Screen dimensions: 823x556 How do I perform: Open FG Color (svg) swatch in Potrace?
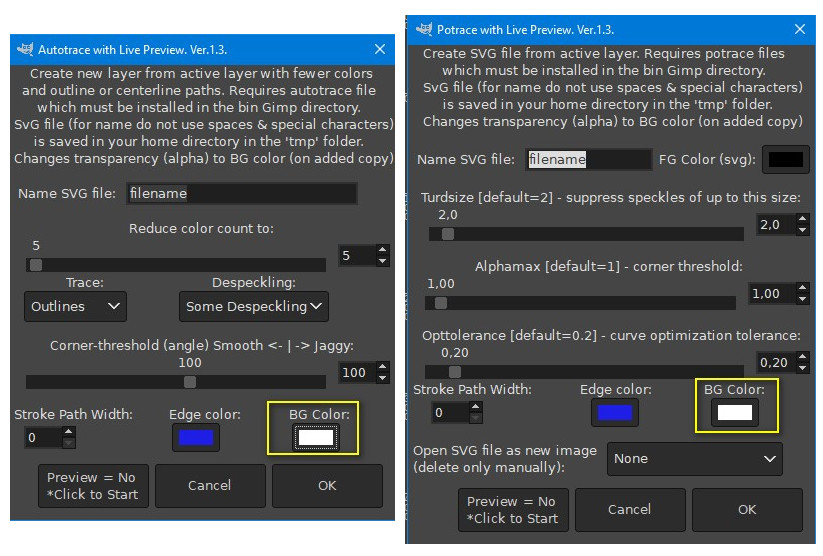pyautogui.click(x=785, y=159)
